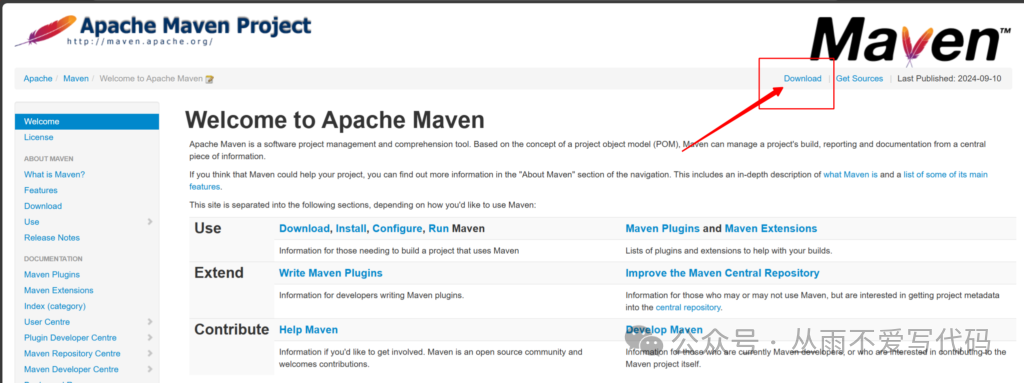Open Maven Developer Centre sidebar item

pos(71,369)
